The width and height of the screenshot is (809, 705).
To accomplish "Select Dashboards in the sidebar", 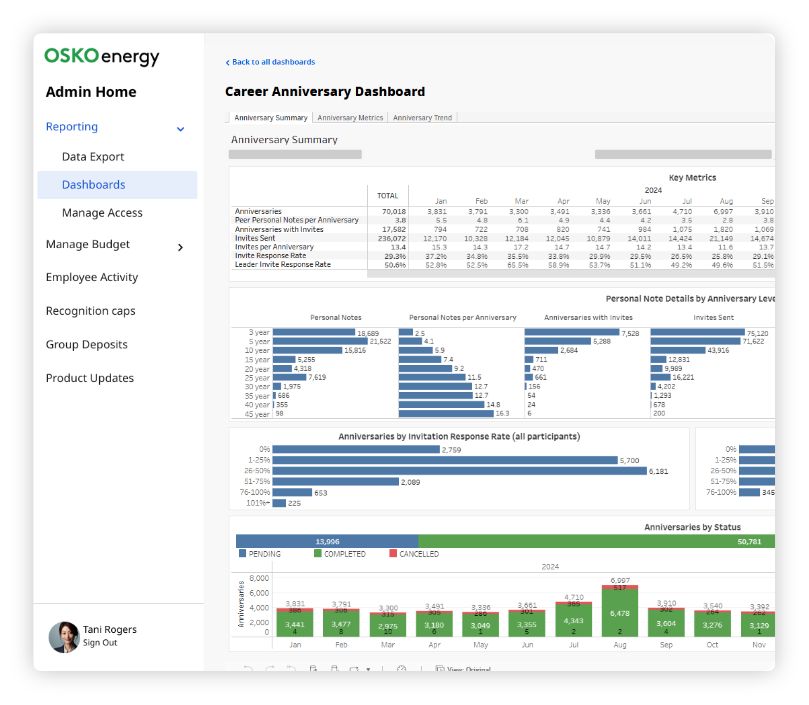I will click(x=117, y=185).
